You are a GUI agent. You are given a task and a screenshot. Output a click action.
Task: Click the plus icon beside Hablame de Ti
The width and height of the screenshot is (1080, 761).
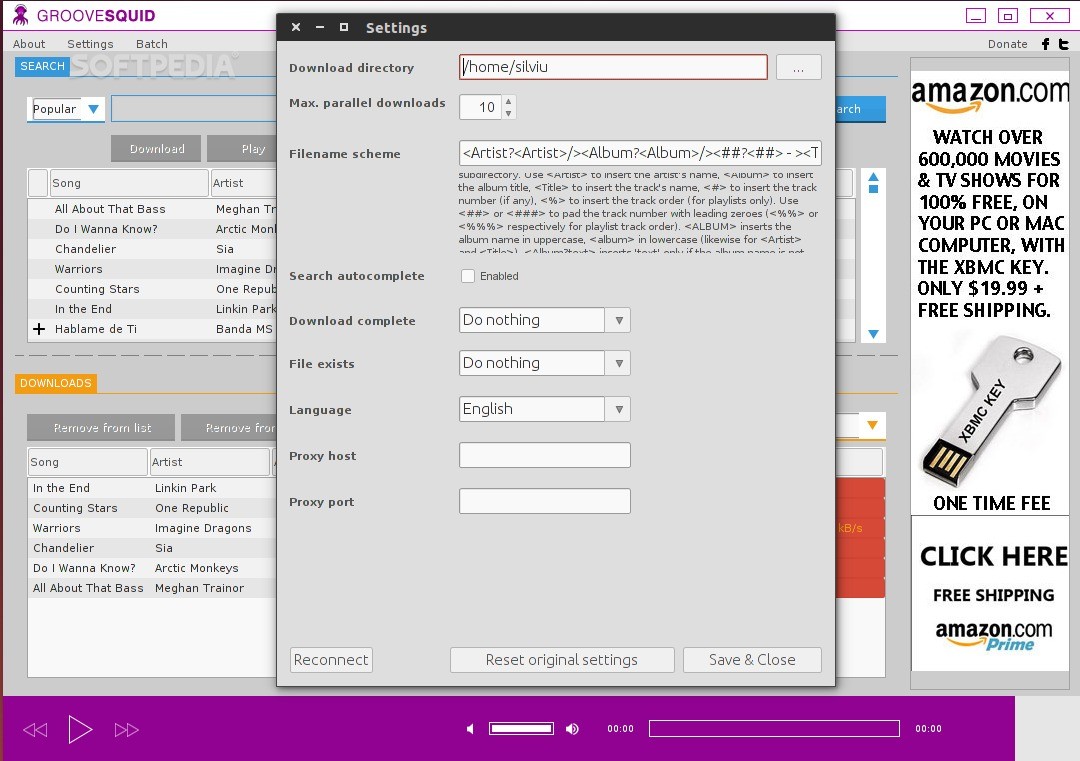click(x=39, y=329)
